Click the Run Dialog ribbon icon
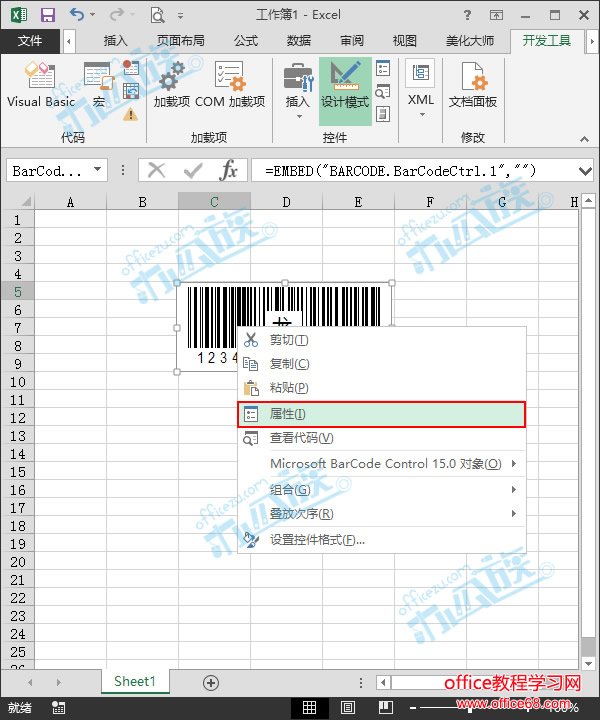Viewport: 600px width, 720px height. 383,114
